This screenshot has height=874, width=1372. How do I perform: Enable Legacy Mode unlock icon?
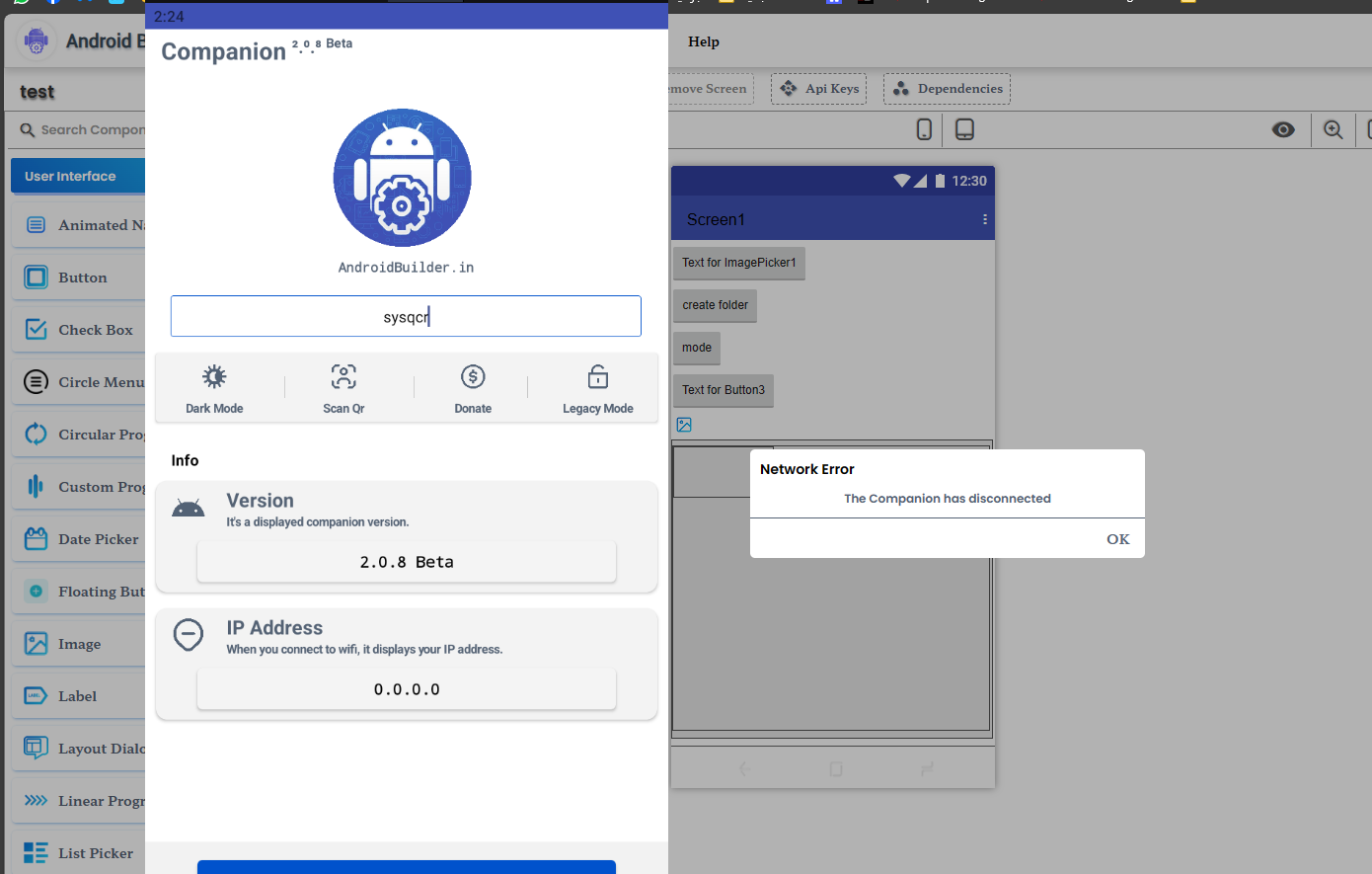tap(598, 376)
